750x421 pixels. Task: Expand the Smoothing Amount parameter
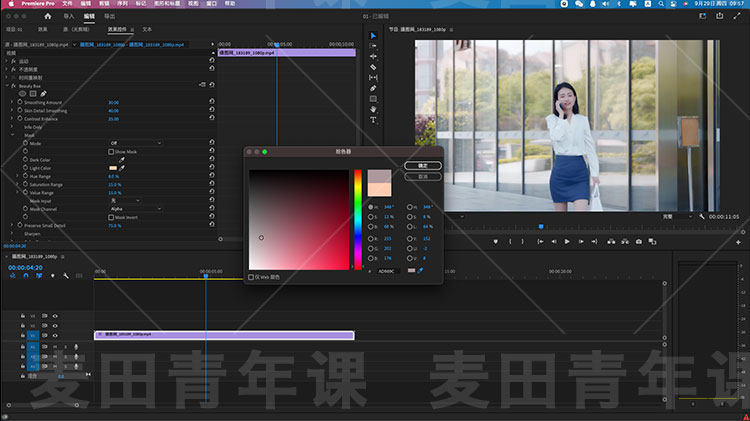coord(13,102)
